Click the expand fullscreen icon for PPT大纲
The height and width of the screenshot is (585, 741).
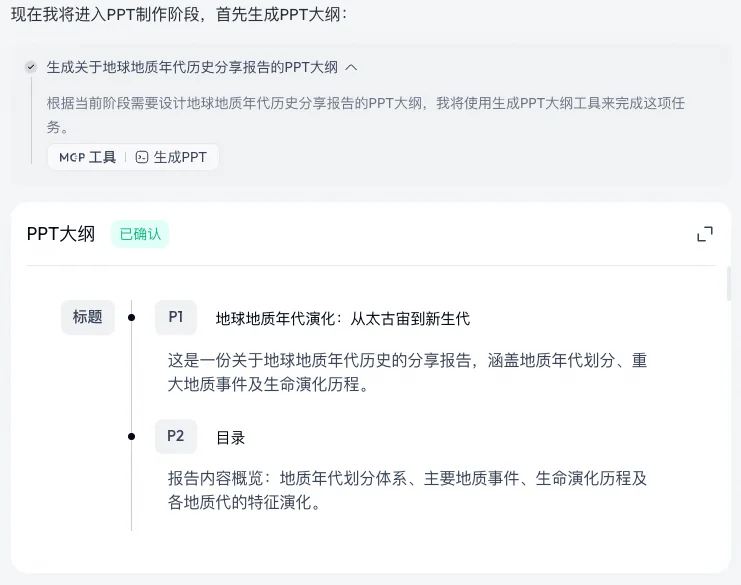[x=705, y=234]
